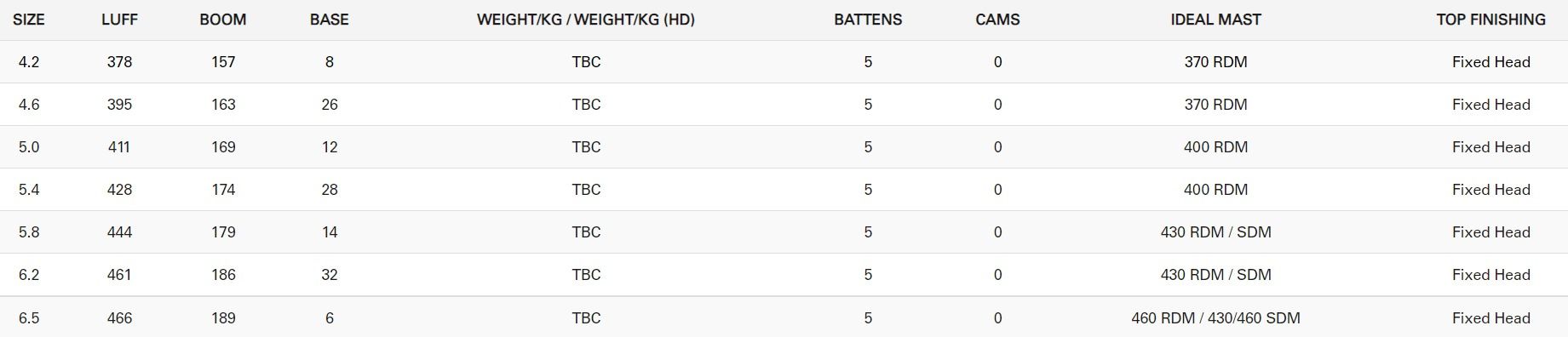Click the BASE column header
The height and width of the screenshot is (337, 1568).
[x=330, y=20]
